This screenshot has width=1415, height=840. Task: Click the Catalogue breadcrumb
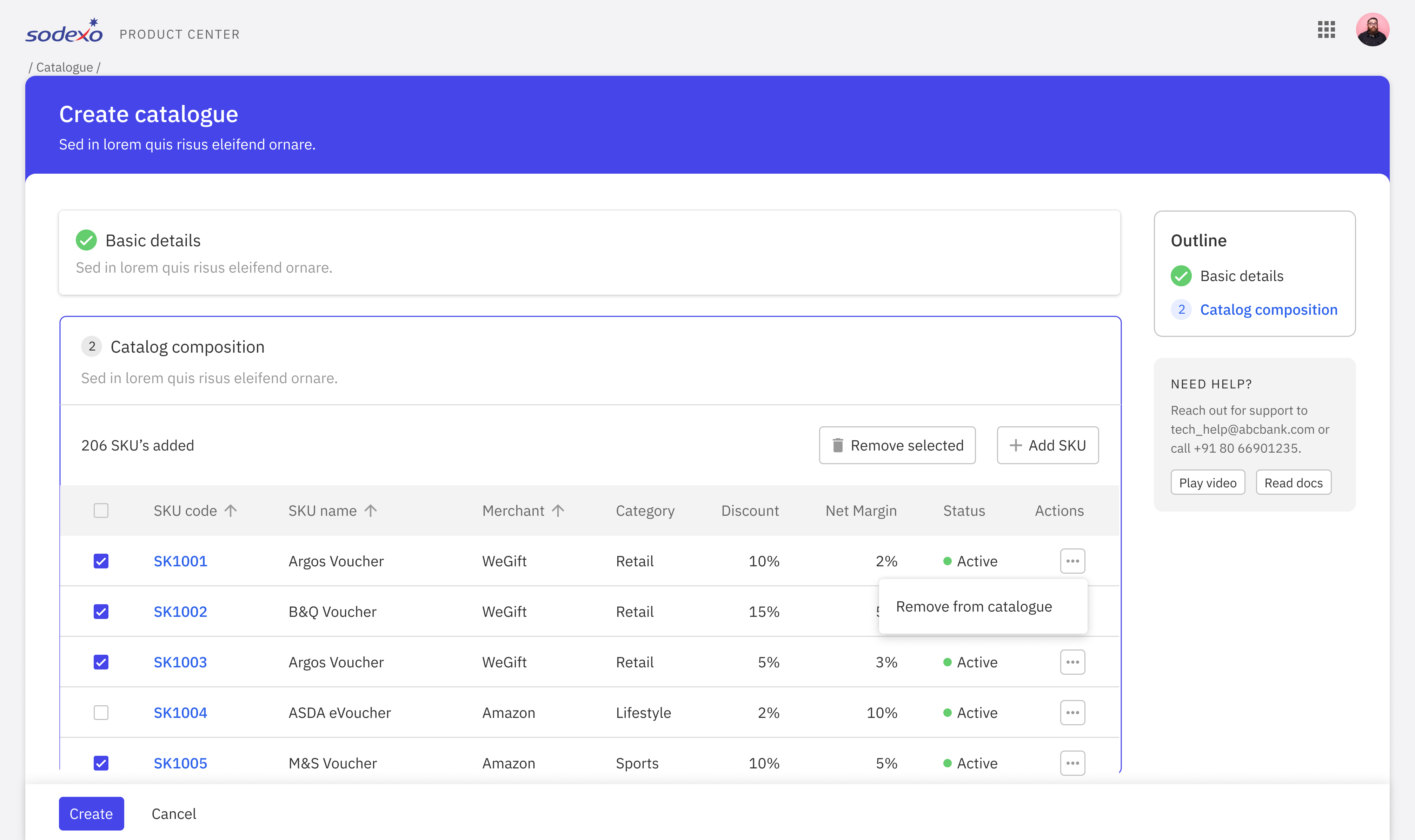[64, 67]
